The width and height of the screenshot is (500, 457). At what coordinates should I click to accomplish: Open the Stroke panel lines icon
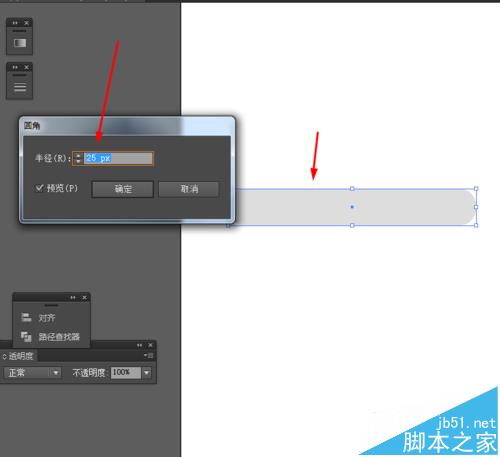[20, 87]
